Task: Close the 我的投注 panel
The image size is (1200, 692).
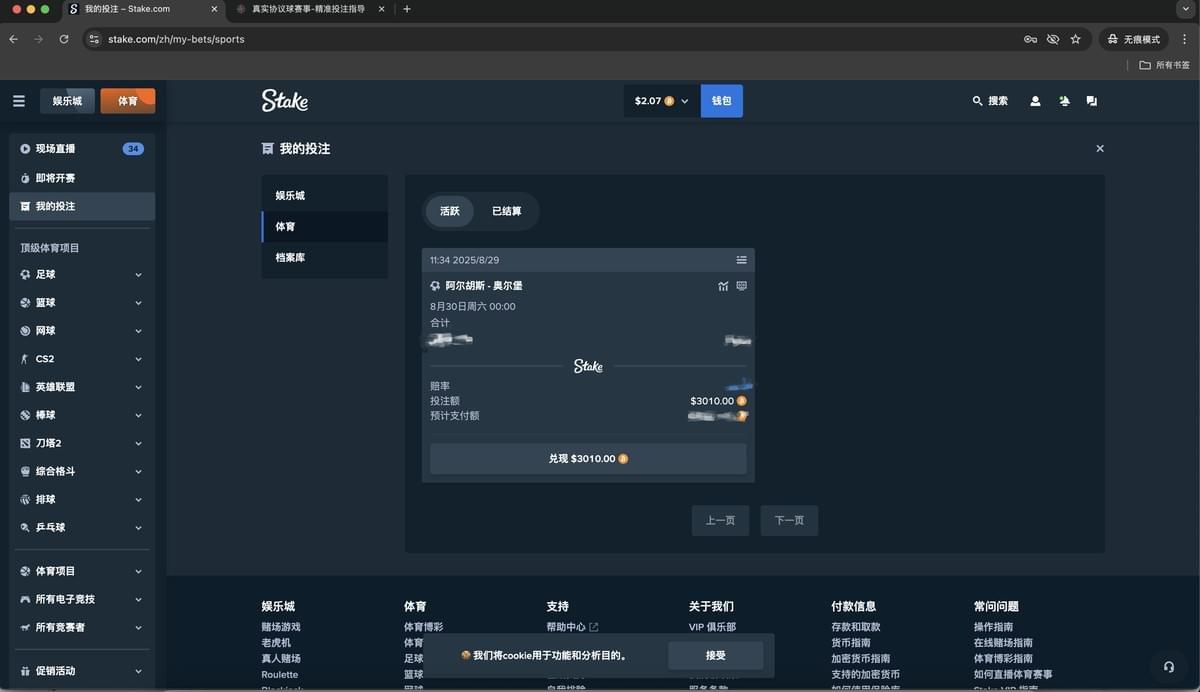Action: coord(1100,149)
